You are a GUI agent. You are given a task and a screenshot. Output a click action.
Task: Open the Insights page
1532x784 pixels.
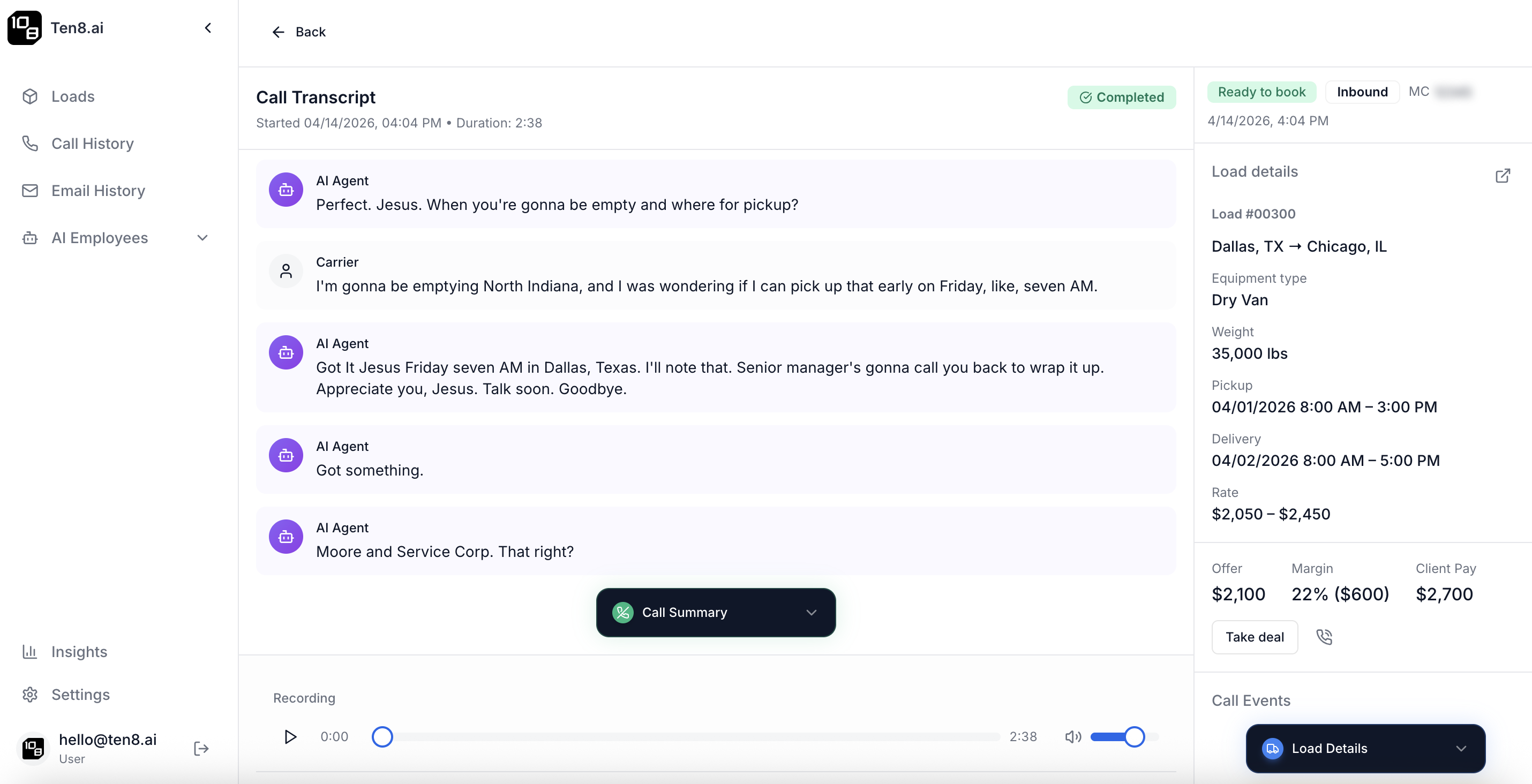click(79, 651)
